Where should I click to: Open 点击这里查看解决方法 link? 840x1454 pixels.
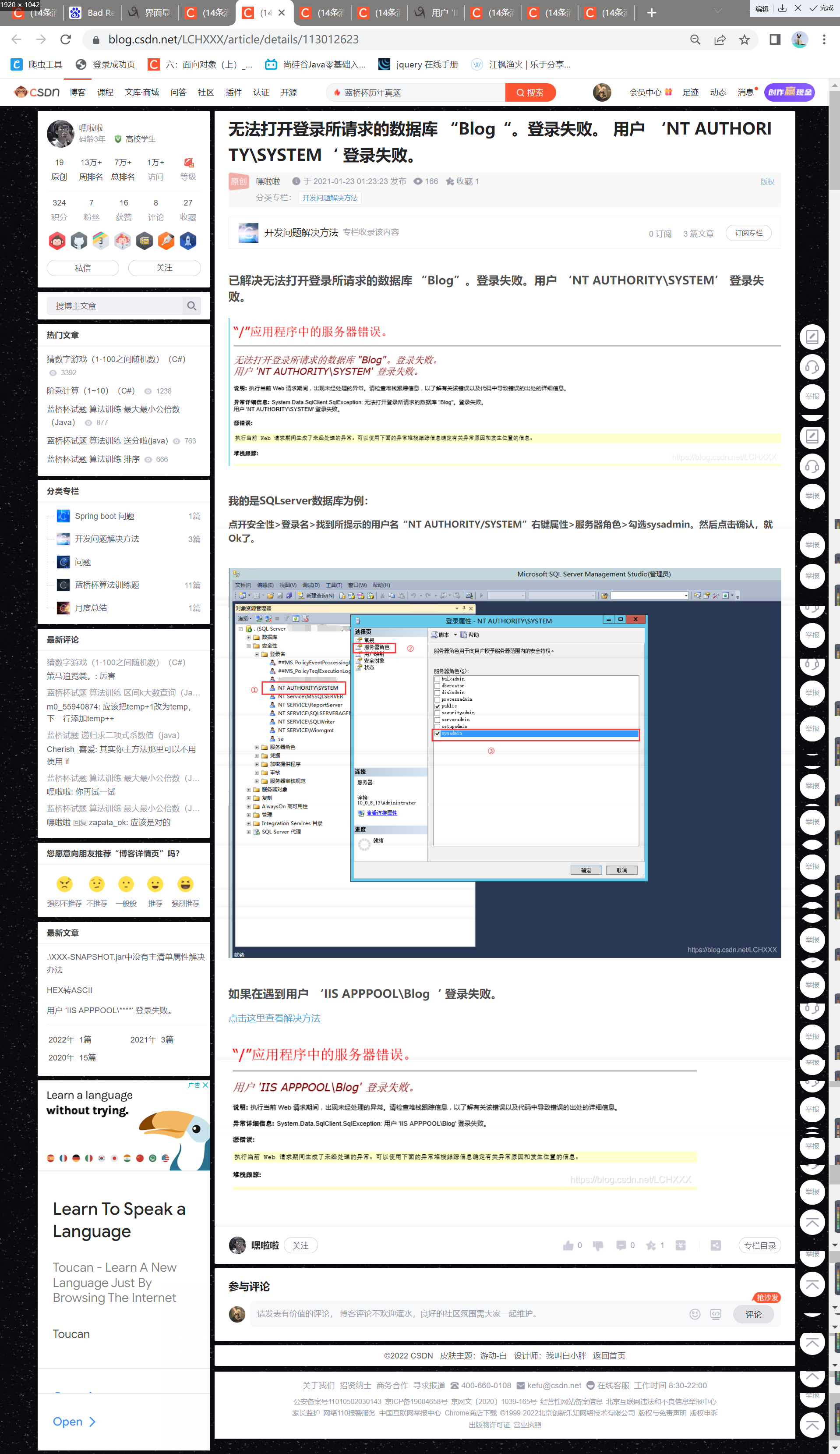[274, 1018]
